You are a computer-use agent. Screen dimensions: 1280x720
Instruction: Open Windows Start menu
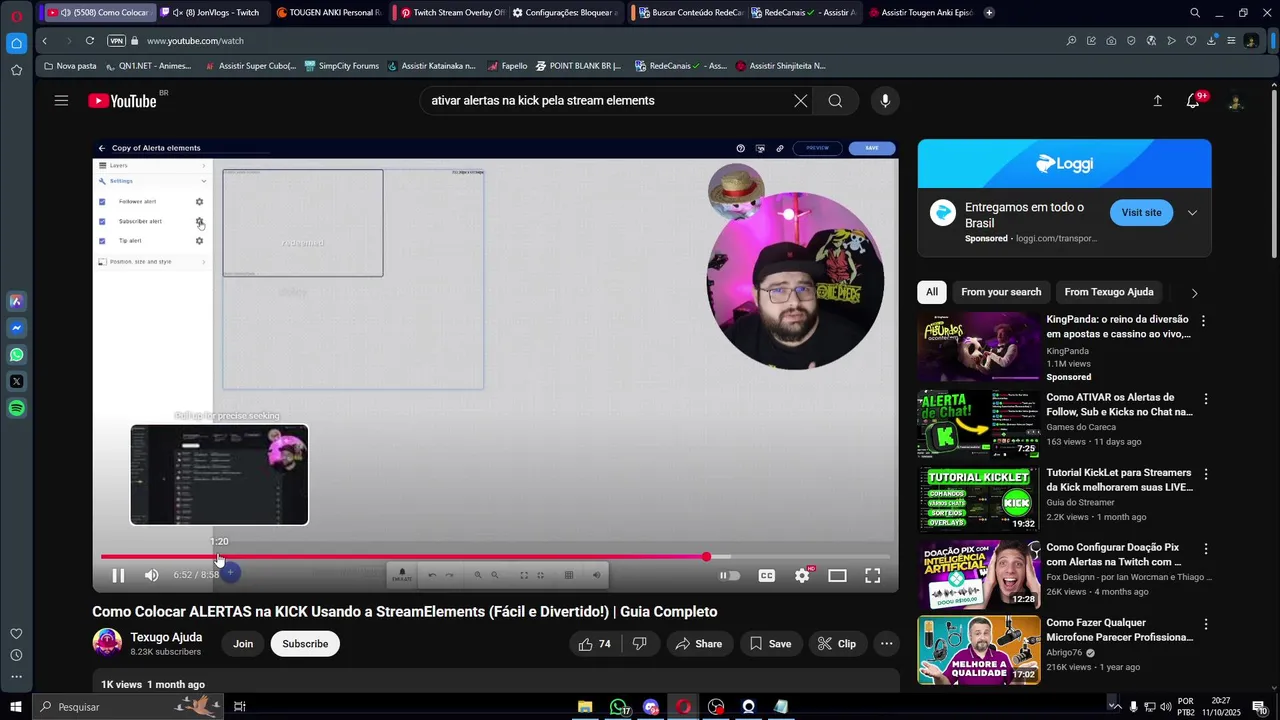click(16, 707)
